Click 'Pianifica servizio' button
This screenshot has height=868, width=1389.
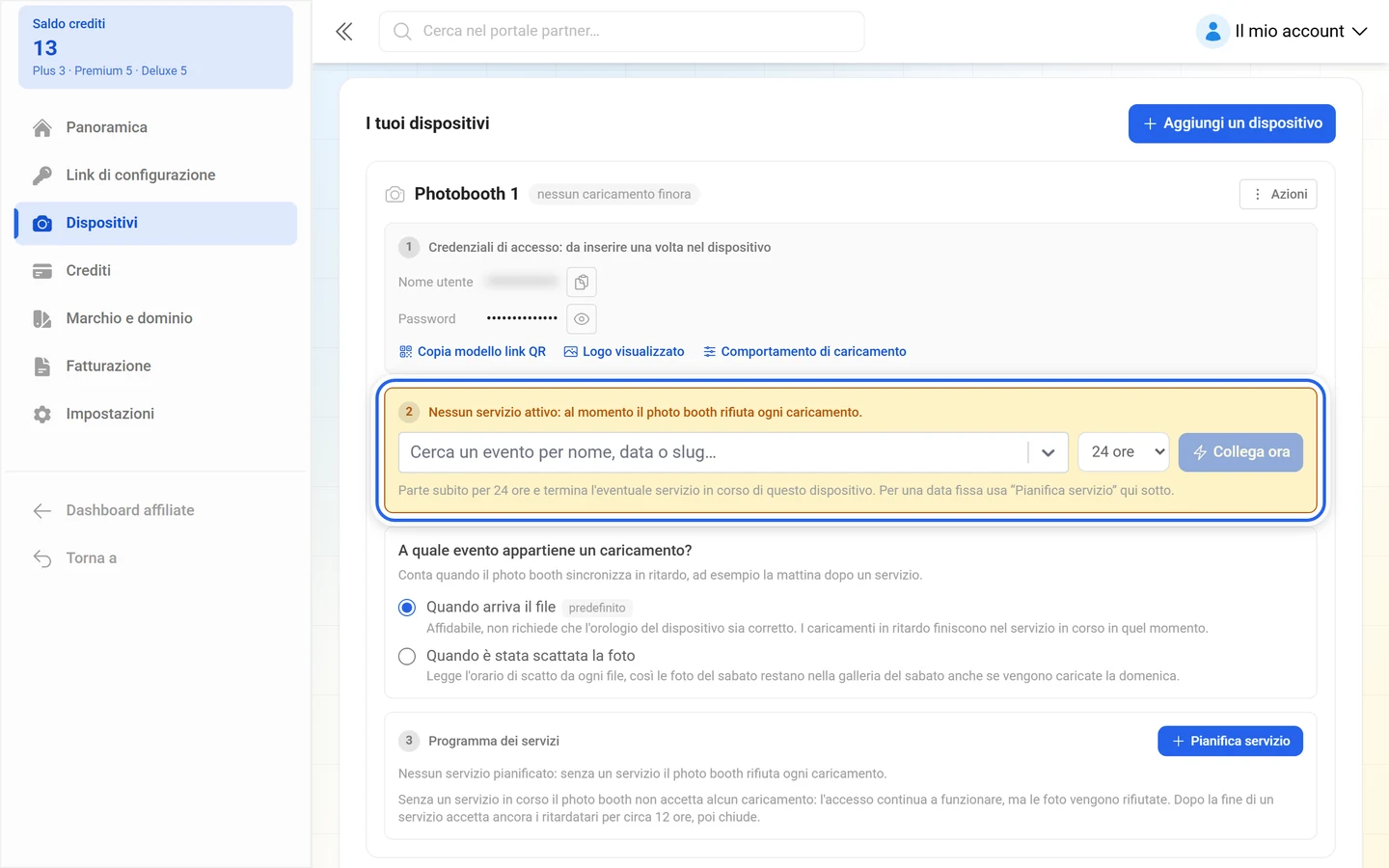[x=1230, y=741]
